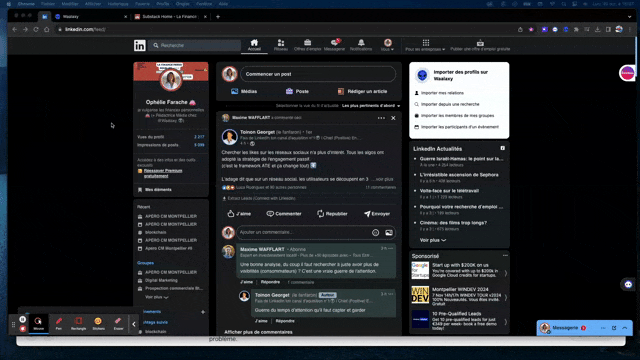Open Afficher menu in menu bar
640x360 pixels.
coord(93,4)
